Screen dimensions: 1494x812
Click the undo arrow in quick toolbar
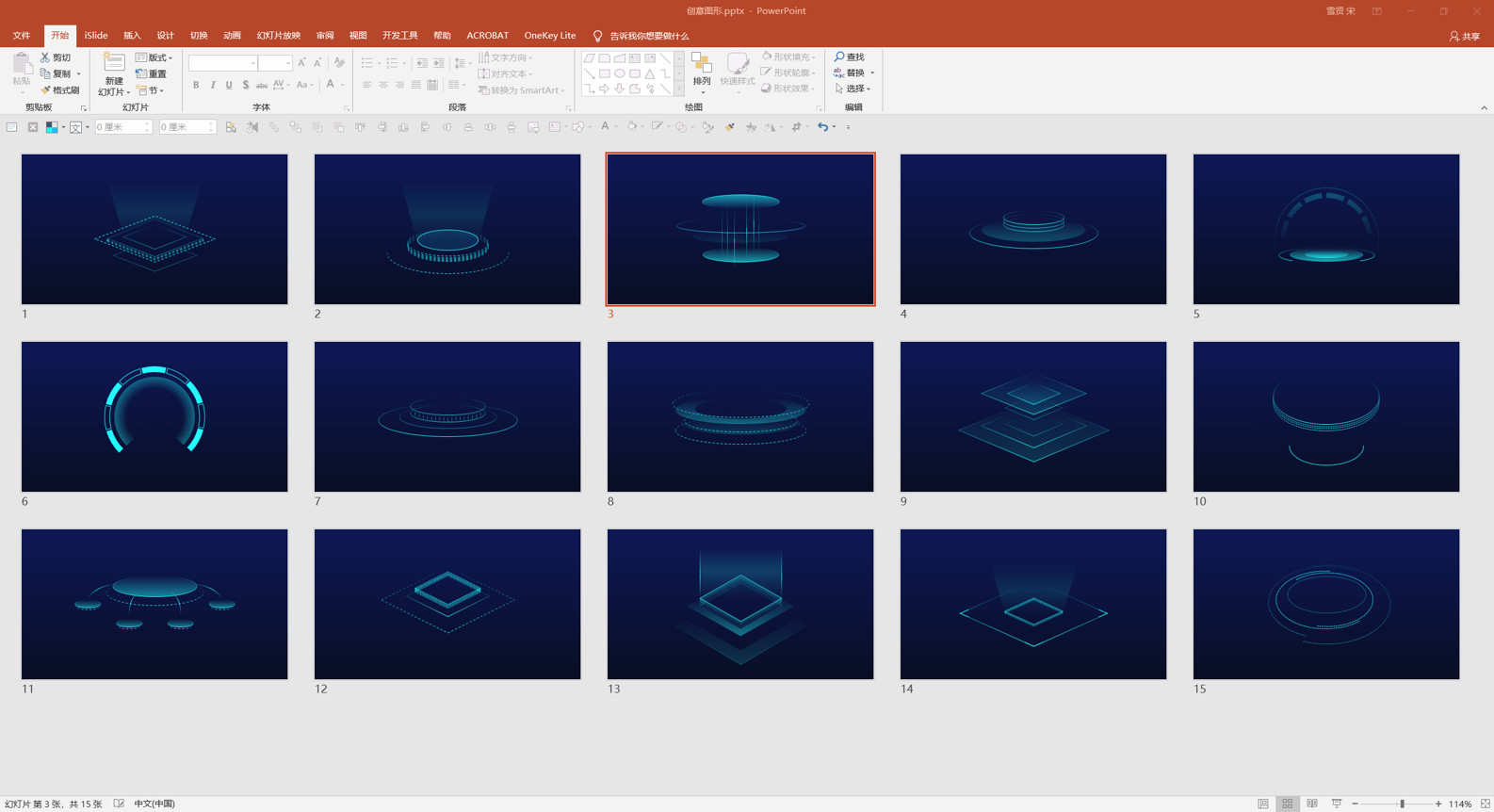823,127
